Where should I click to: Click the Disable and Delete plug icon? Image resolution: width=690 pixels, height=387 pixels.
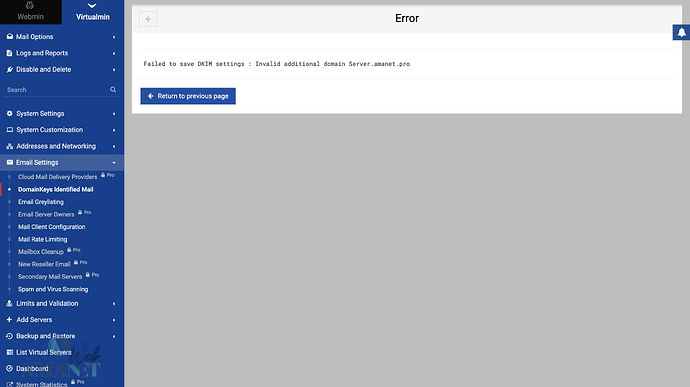click(10, 69)
